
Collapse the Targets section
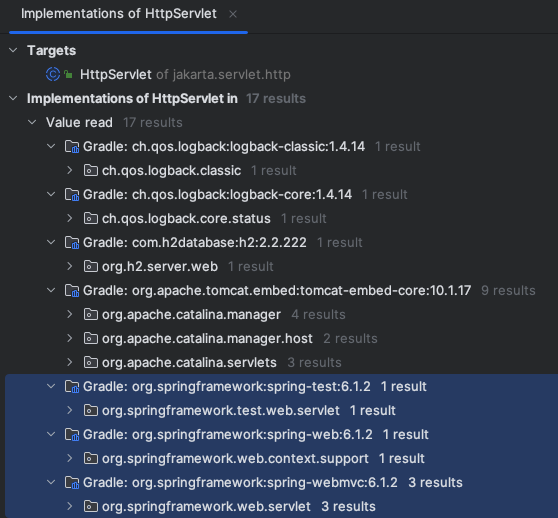click(13, 50)
